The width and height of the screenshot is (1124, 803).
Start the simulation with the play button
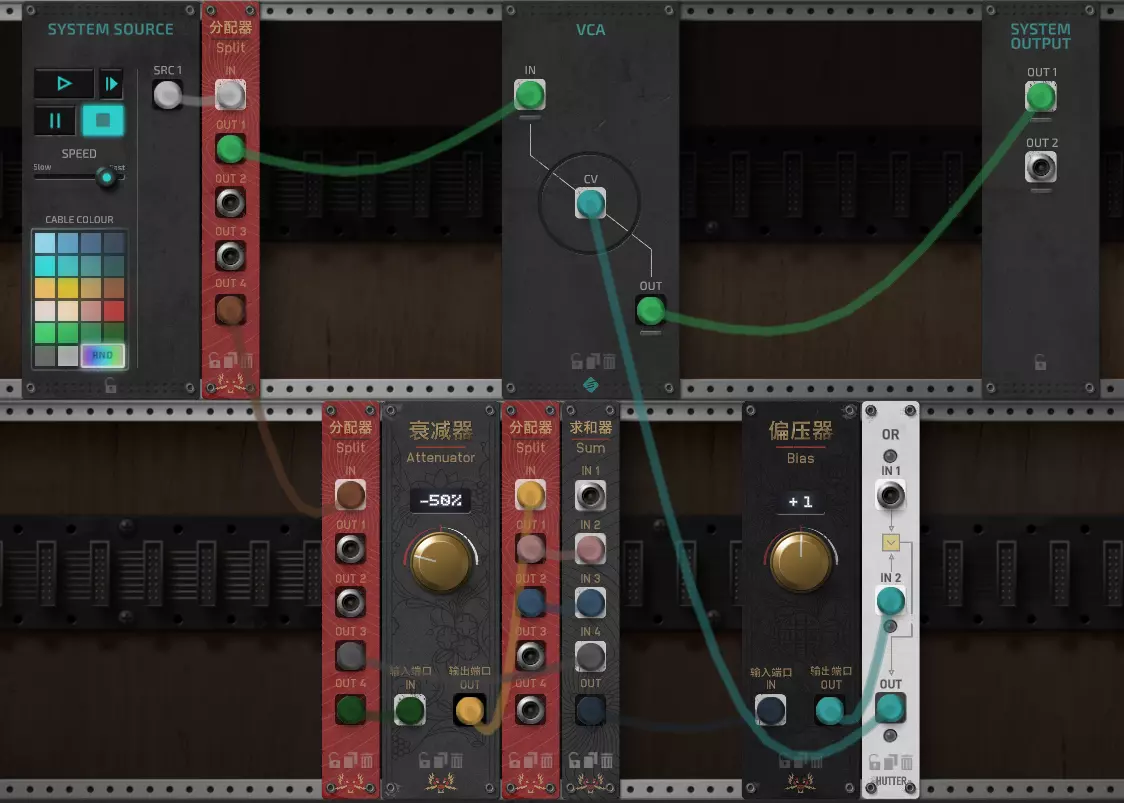(x=64, y=83)
